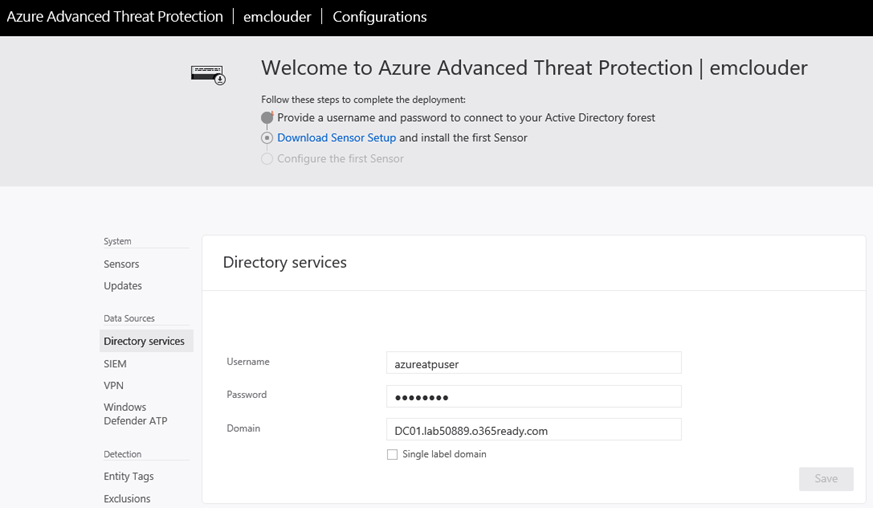Open the VPN configuration page
Viewport: 873px width, 508px height.
[114, 385]
